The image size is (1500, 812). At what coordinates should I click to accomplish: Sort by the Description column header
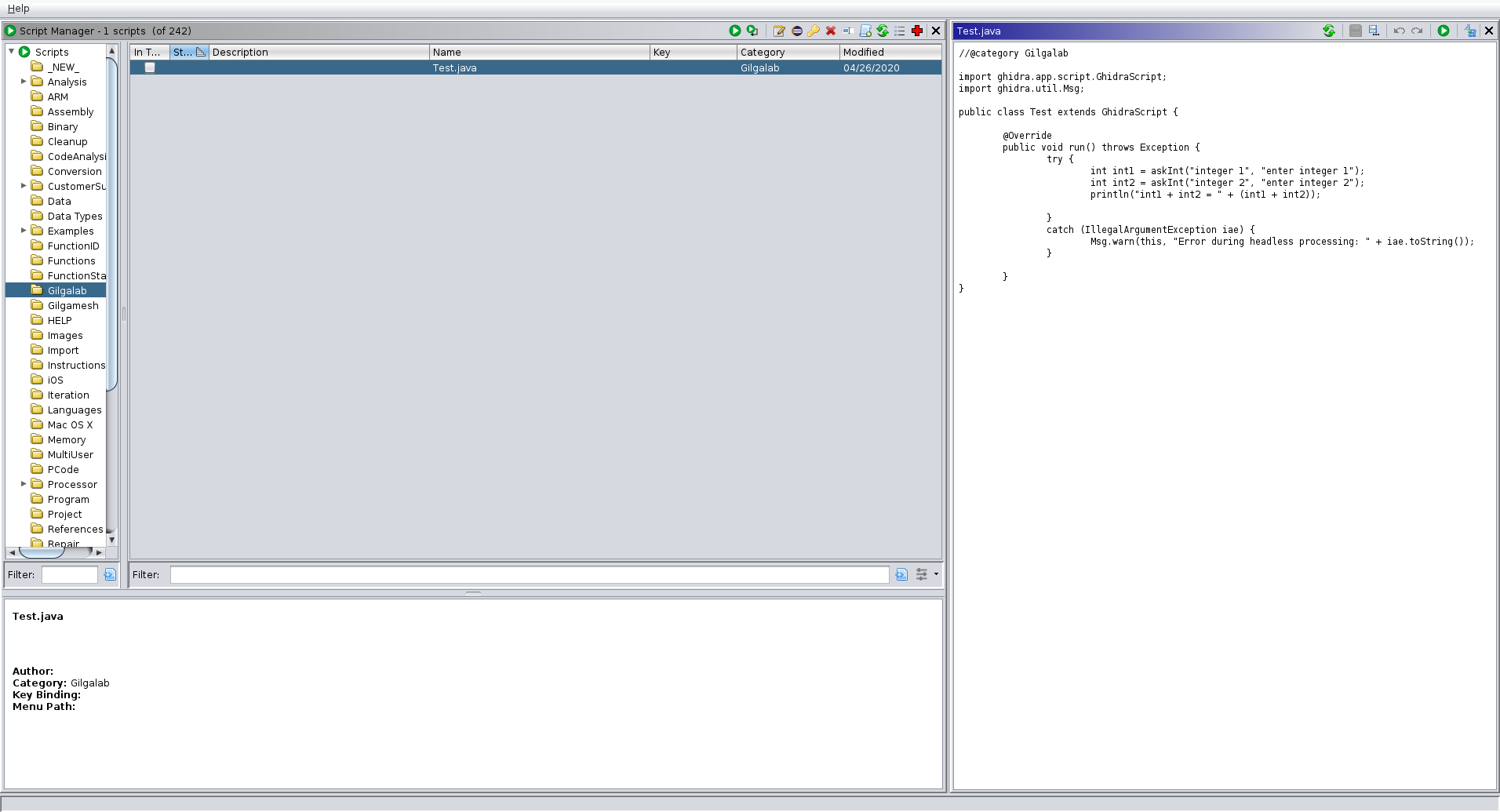point(319,52)
